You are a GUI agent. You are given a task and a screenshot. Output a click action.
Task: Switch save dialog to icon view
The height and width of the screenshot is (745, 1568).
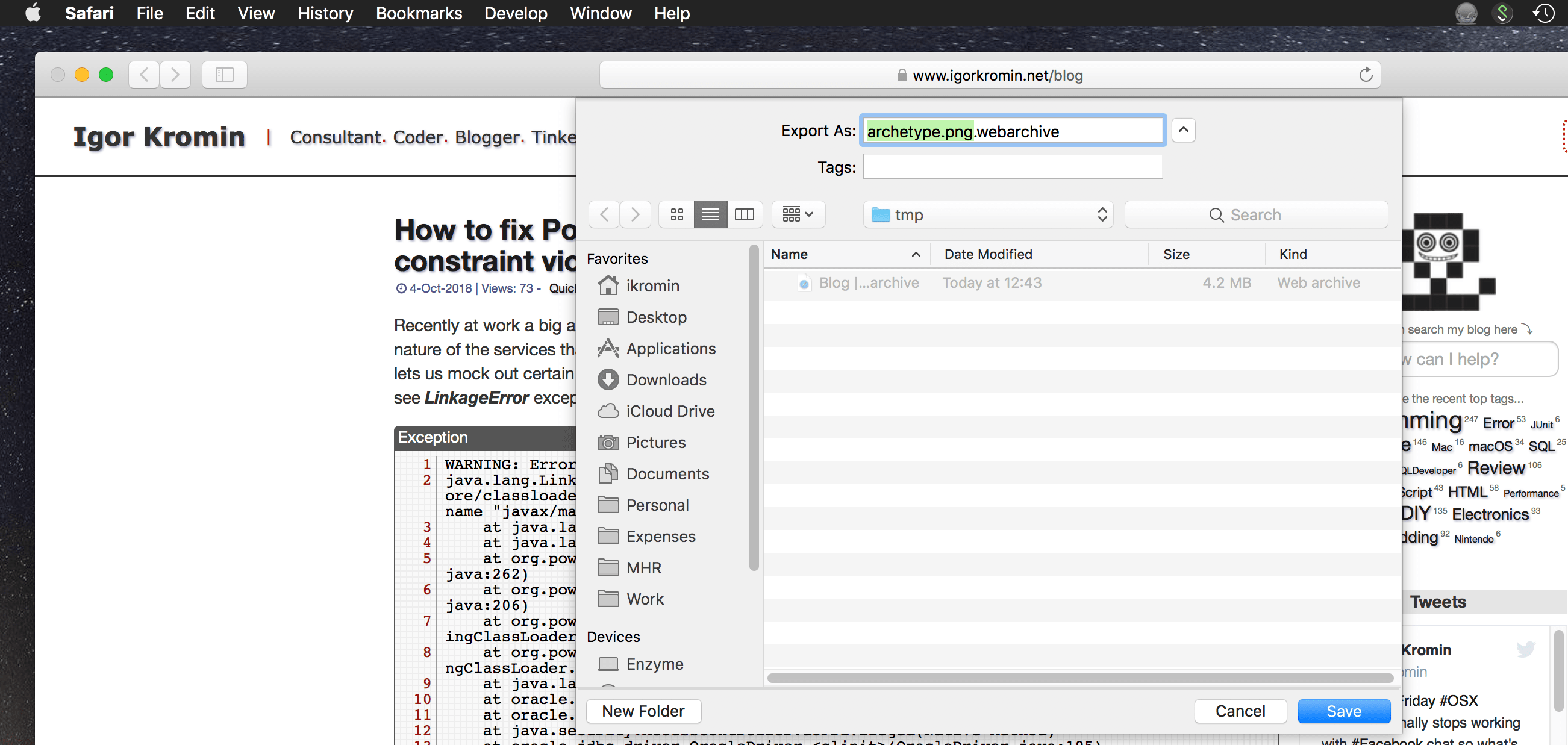tap(677, 214)
